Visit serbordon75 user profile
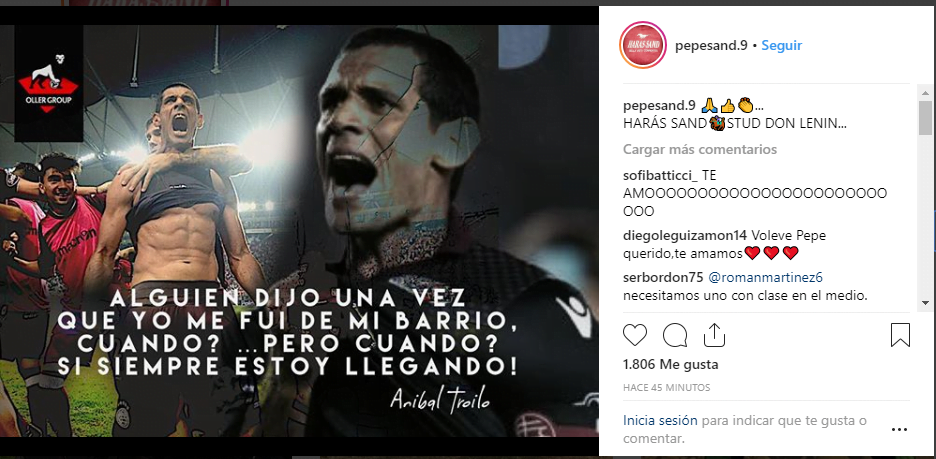Screen dimensions: 936x459 (x=664, y=278)
